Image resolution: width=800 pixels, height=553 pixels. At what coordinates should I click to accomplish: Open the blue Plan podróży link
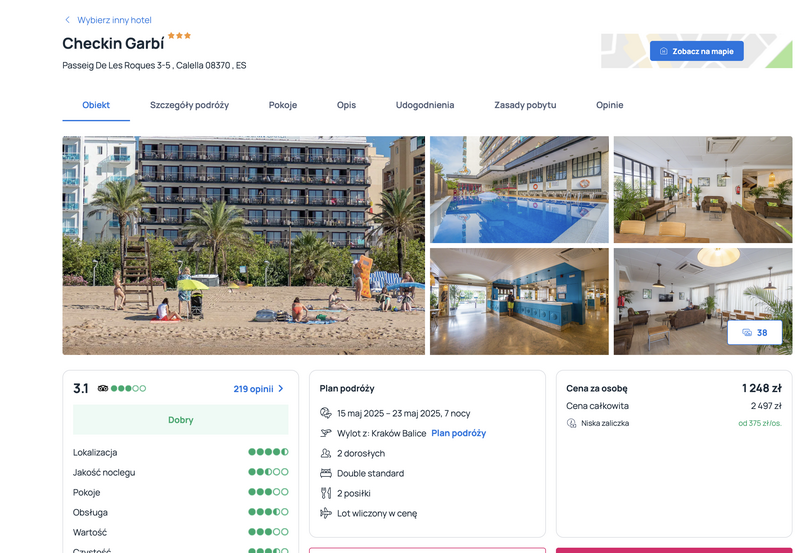pos(459,433)
